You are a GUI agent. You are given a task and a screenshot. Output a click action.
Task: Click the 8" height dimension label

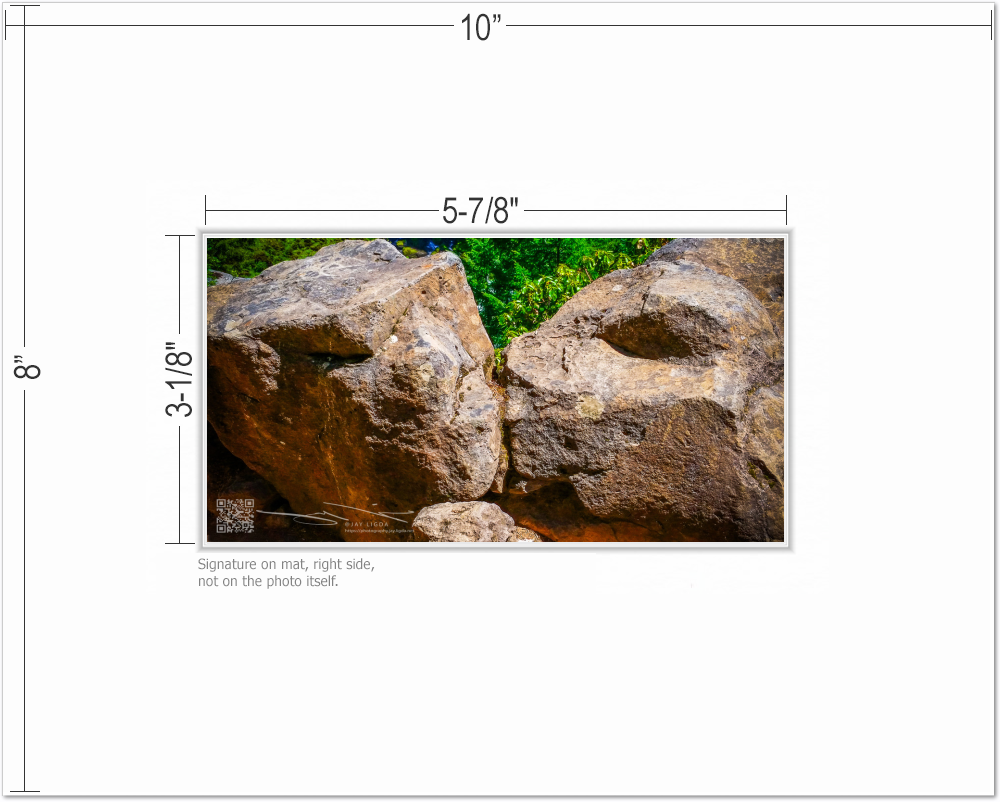click(28, 368)
